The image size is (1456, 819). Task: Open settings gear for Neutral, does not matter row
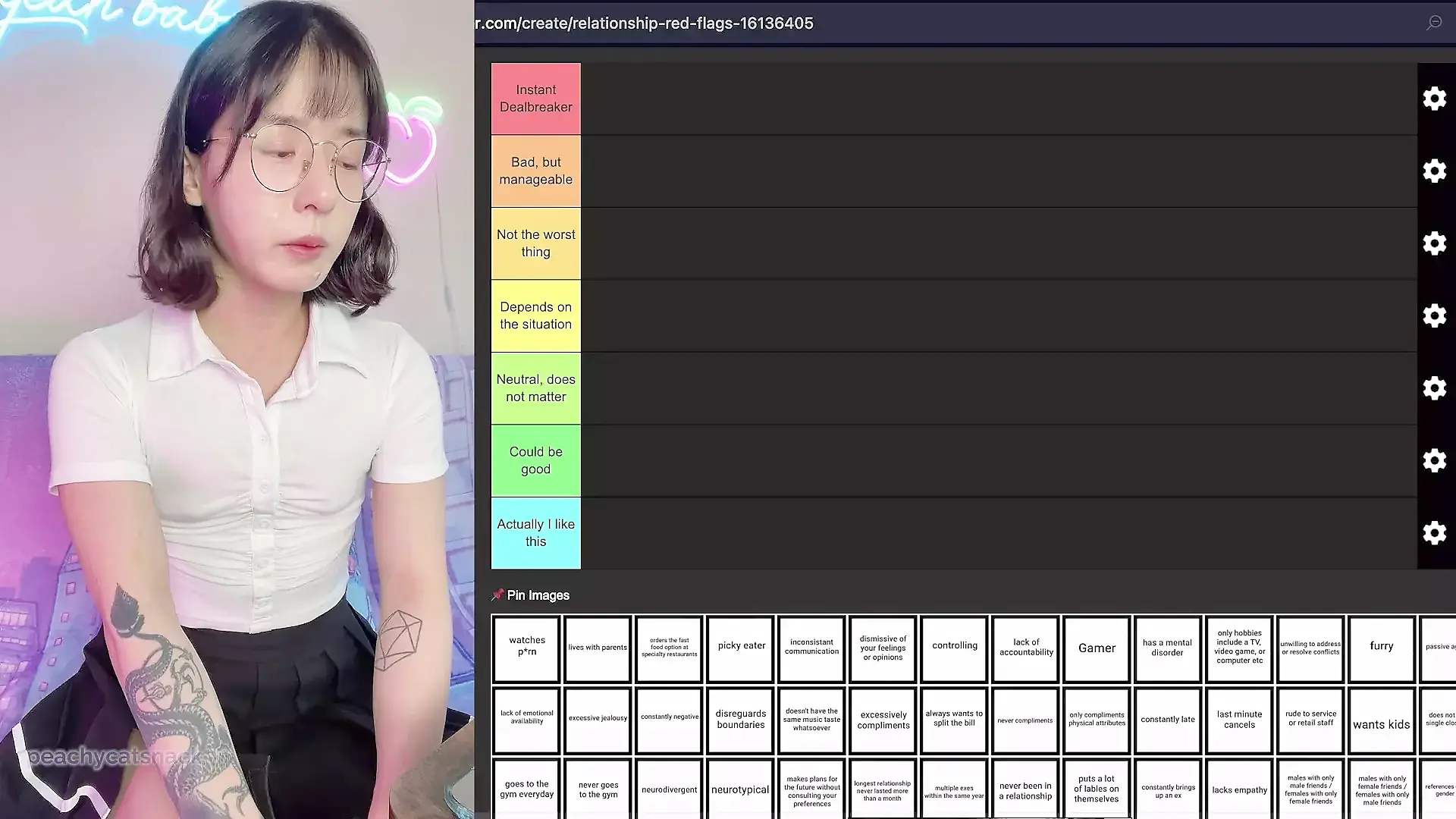(1434, 388)
